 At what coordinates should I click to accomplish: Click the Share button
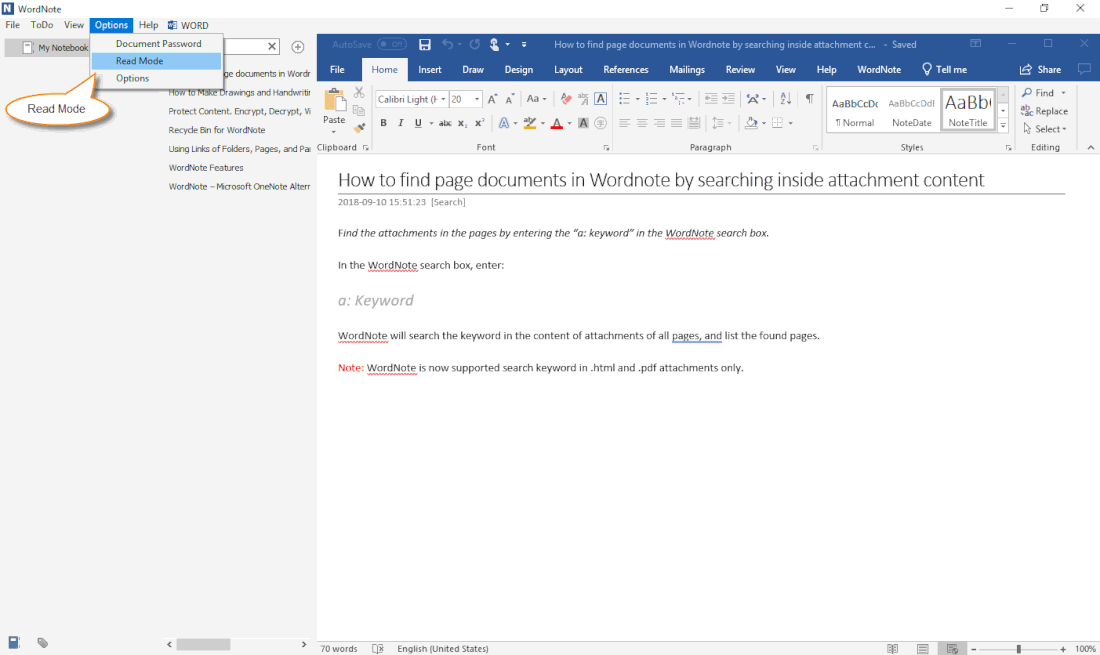coord(1040,69)
